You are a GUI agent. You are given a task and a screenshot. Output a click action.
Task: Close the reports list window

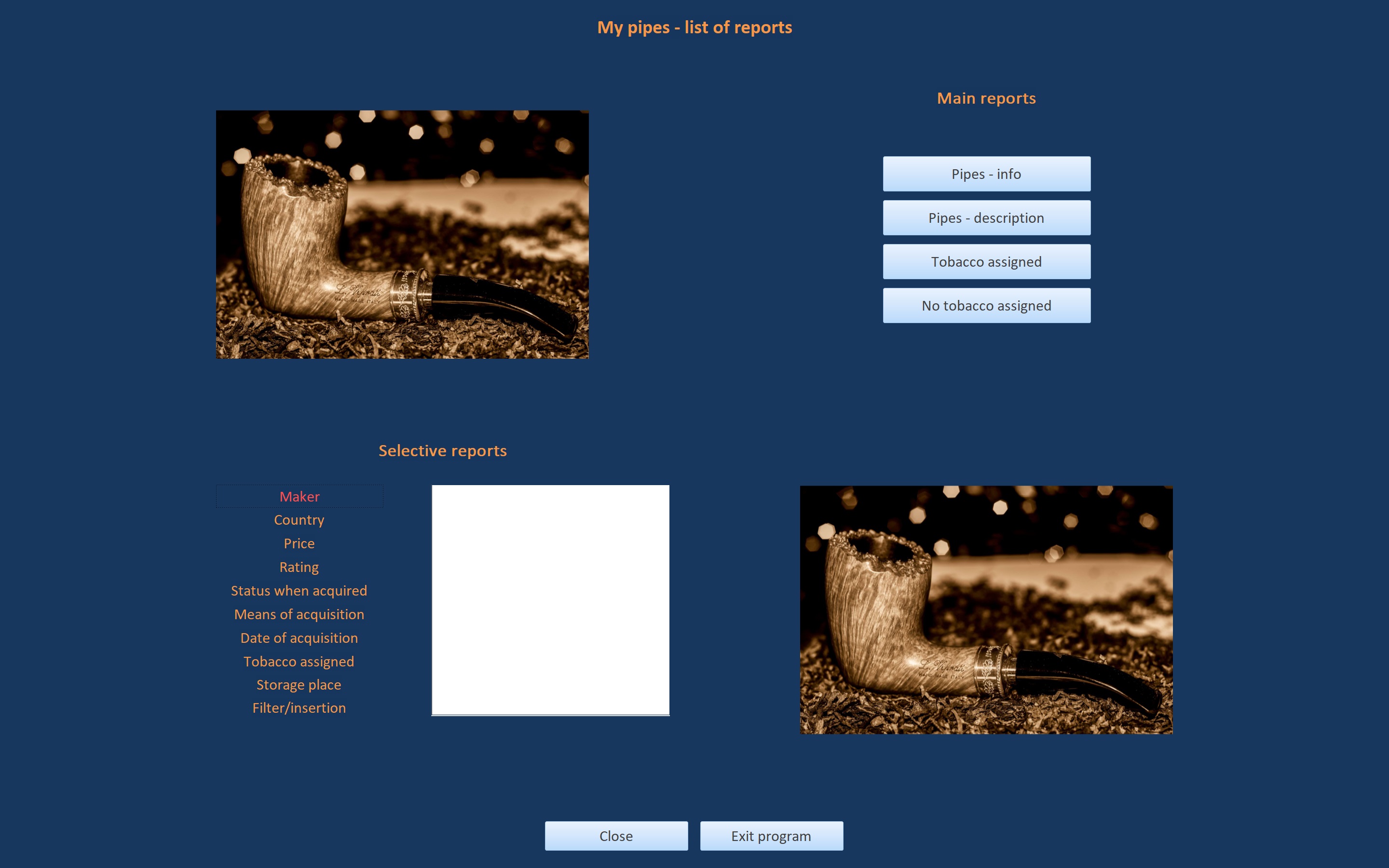(x=616, y=836)
